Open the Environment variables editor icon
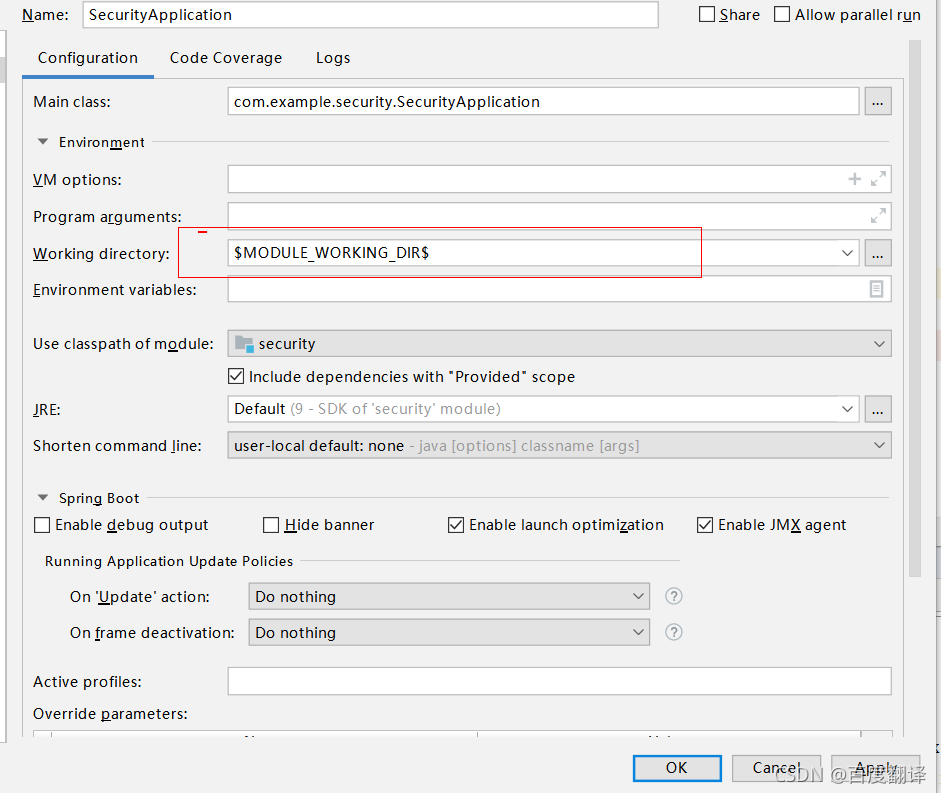 click(x=877, y=289)
